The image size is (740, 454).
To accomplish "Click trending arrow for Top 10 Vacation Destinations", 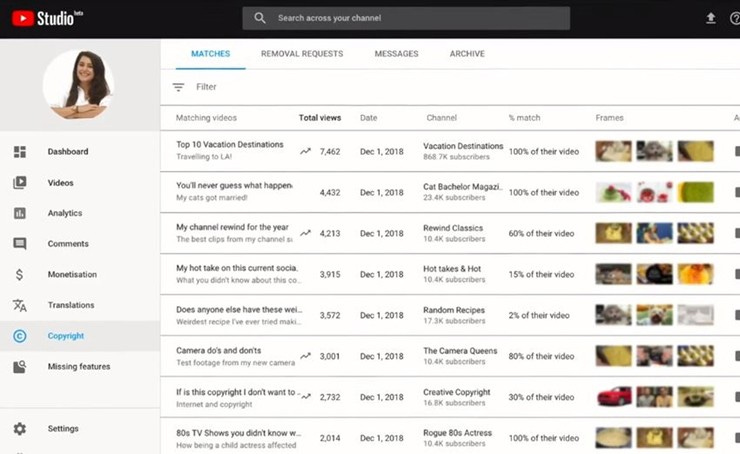I will click(305, 151).
